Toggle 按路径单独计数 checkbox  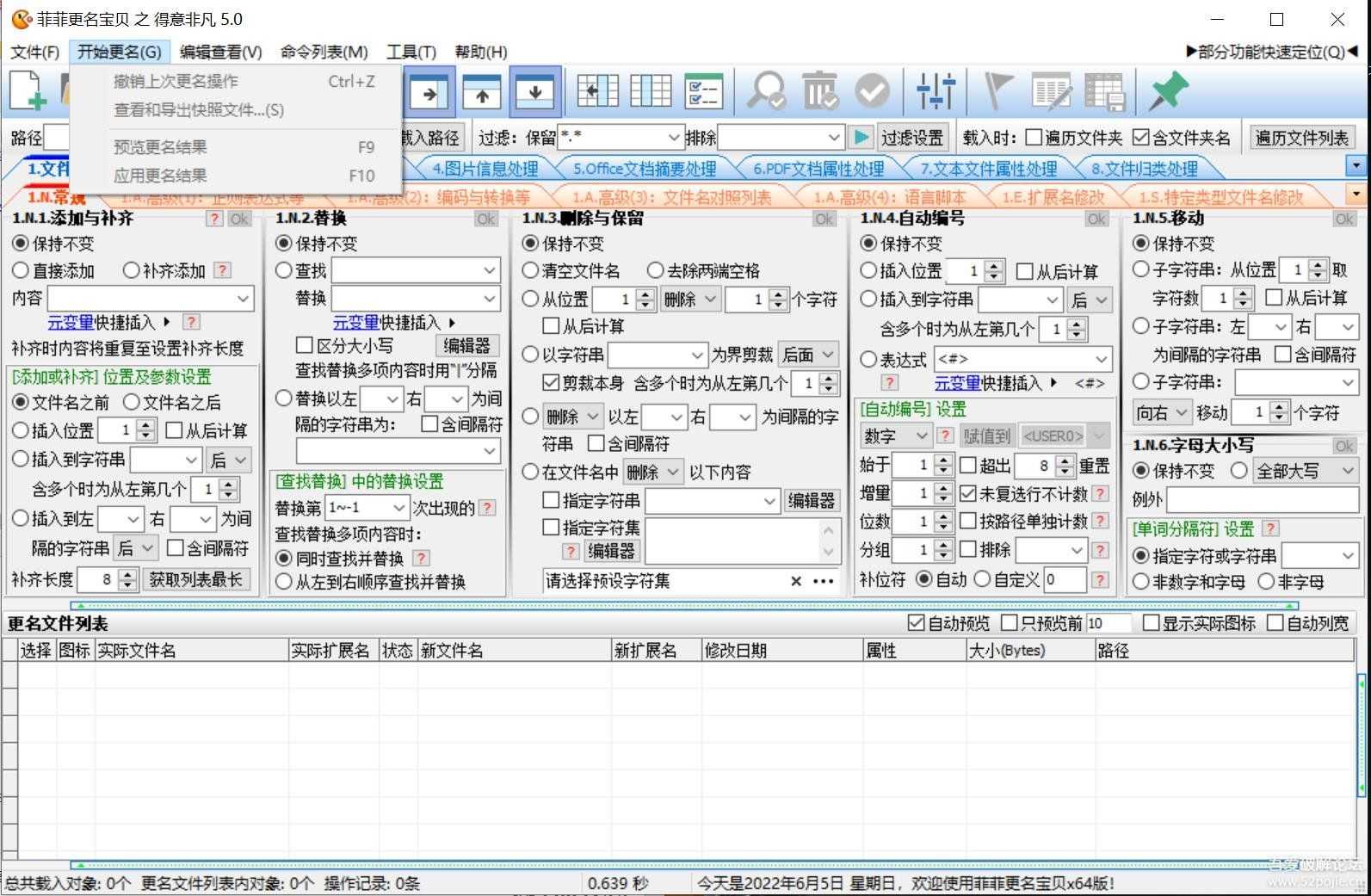click(967, 522)
